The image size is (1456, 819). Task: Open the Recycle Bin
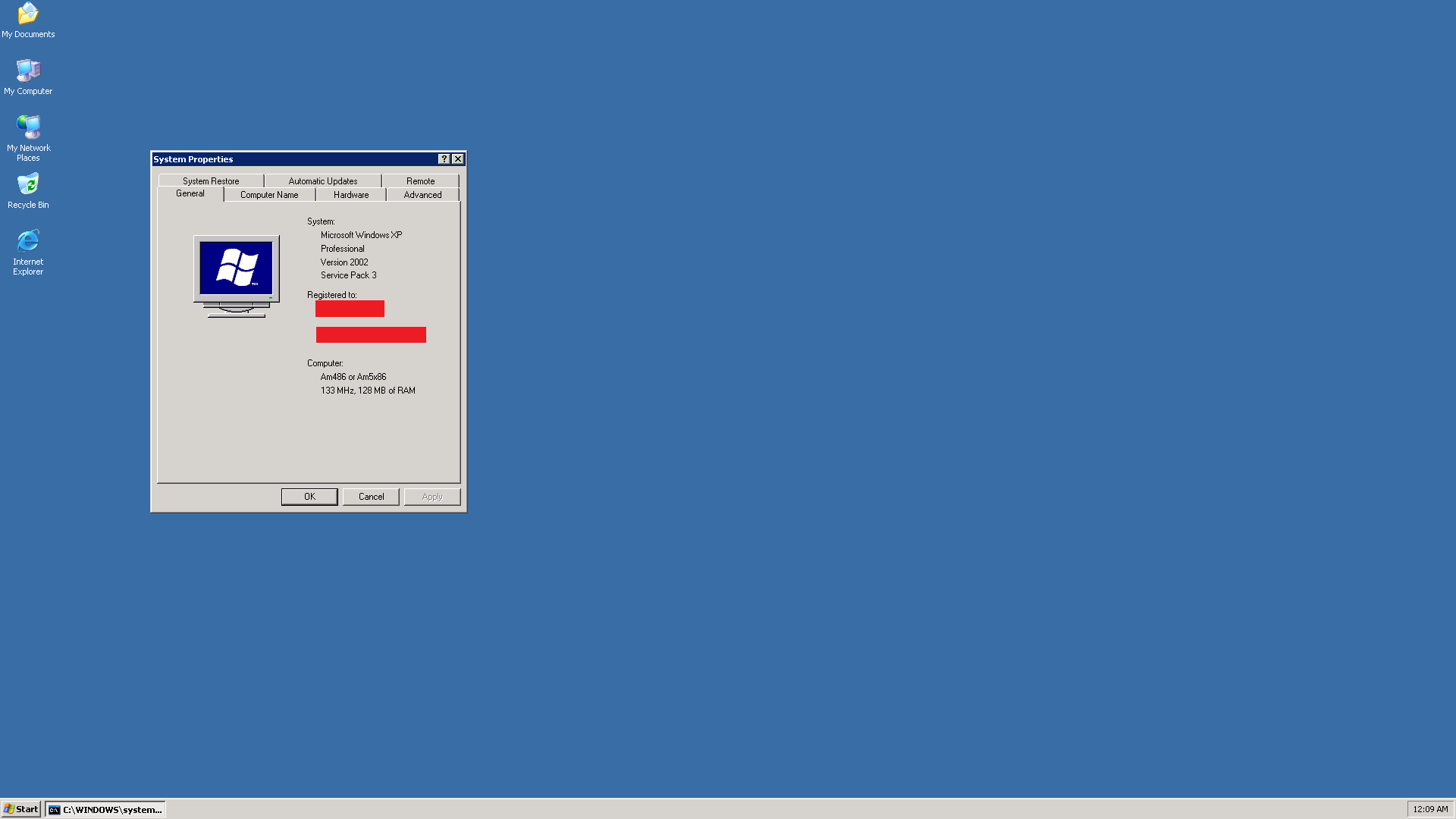coord(28,184)
